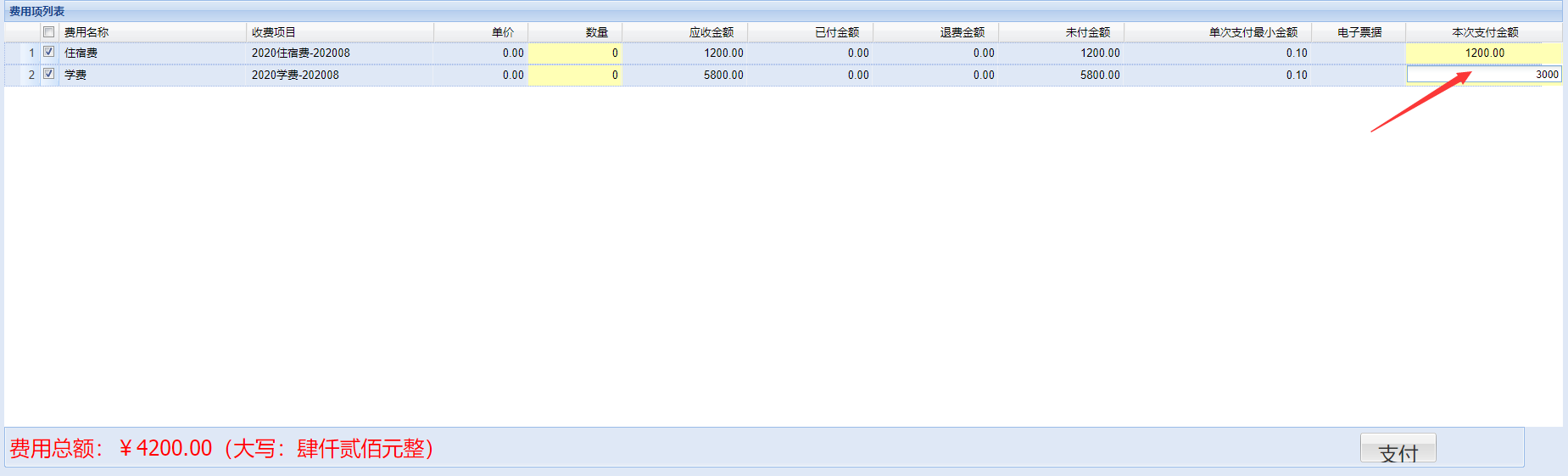Click the 学费 数量 yellow cell
The image size is (1568, 476).
point(575,75)
